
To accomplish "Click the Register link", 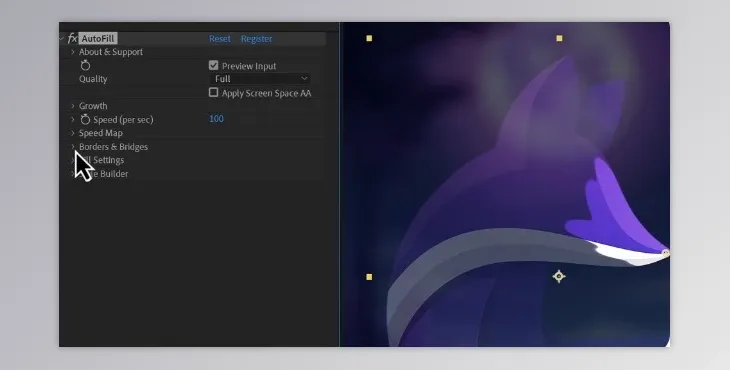I will 257,39.
